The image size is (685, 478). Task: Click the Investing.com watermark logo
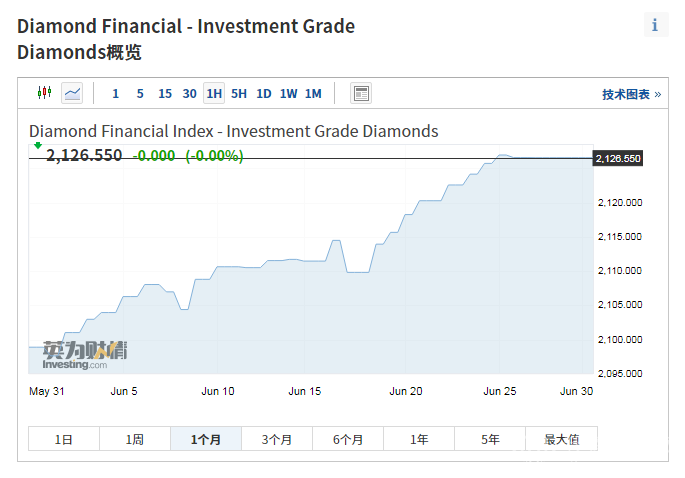click(85, 355)
